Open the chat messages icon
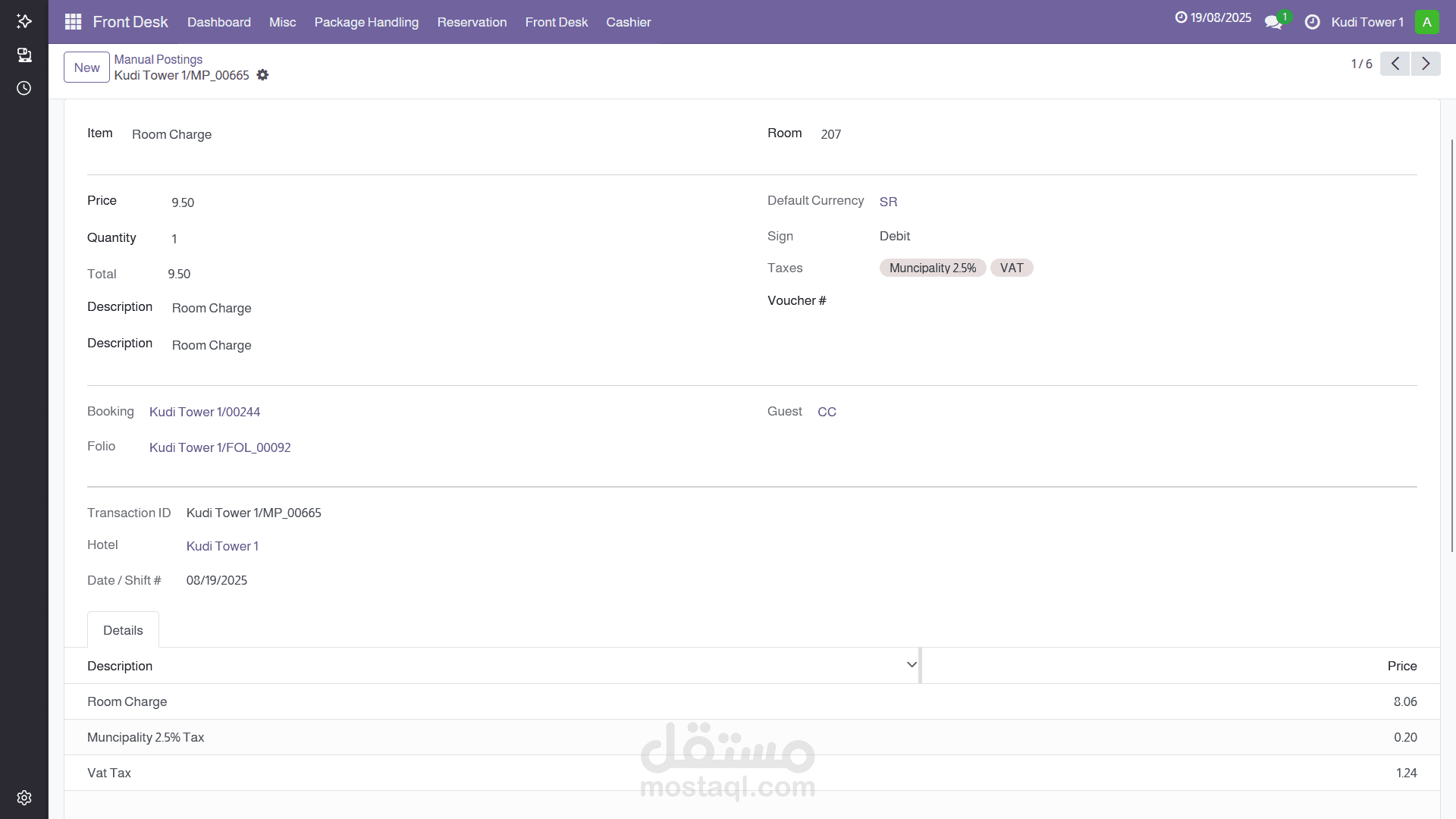Image resolution: width=1456 pixels, height=819 pixels. pyautogui.click(x=1273, y=22)
